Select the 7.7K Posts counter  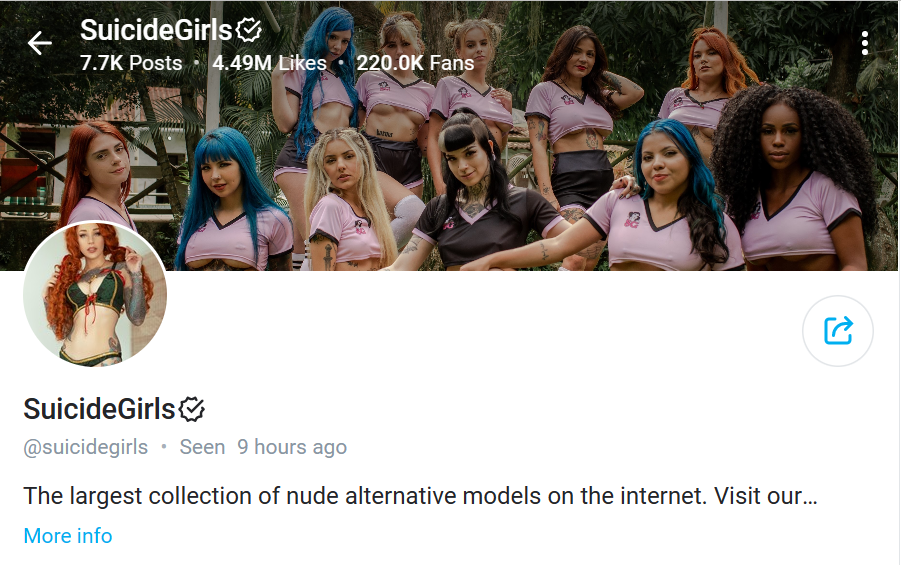click(131, 63)
